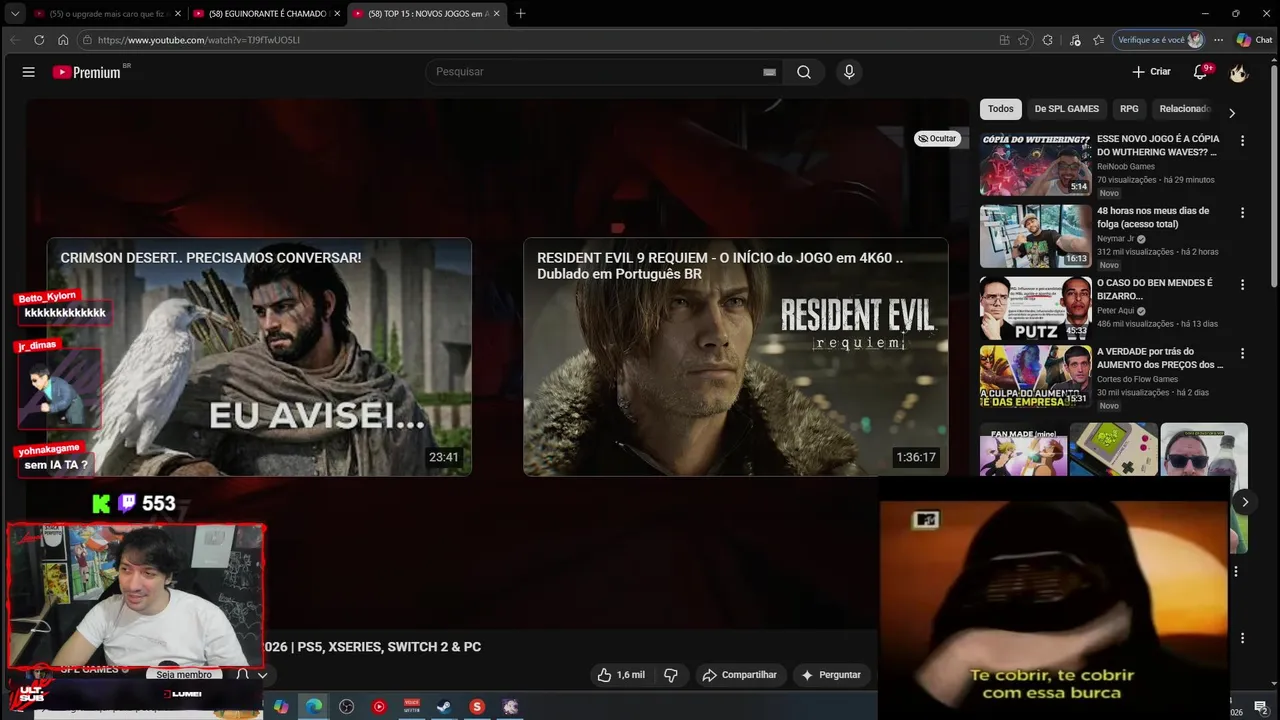Go to browser home page
1280x720 pixels.
tap(63, 40)
